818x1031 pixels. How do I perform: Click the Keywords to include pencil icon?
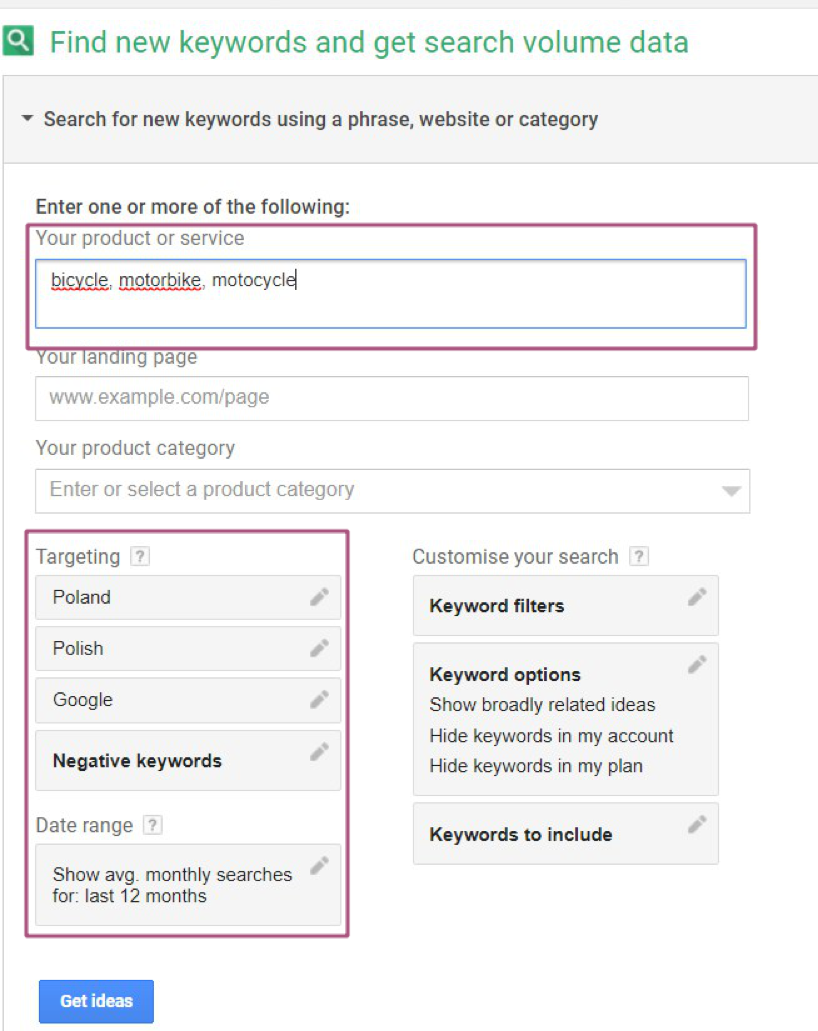697,824
